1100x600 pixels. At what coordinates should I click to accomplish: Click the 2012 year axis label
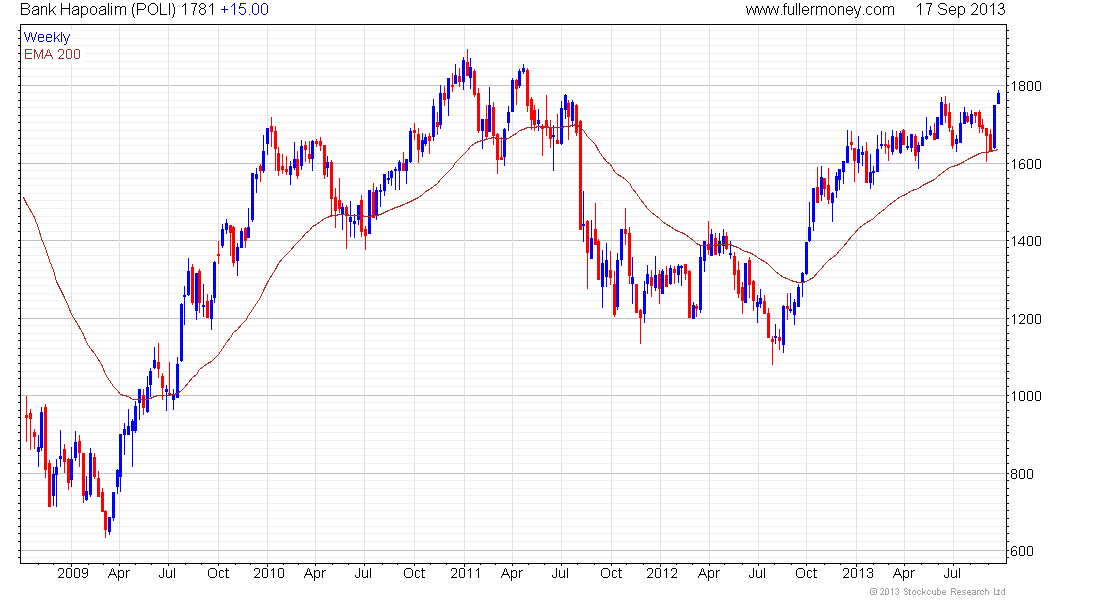coord(662,573)
